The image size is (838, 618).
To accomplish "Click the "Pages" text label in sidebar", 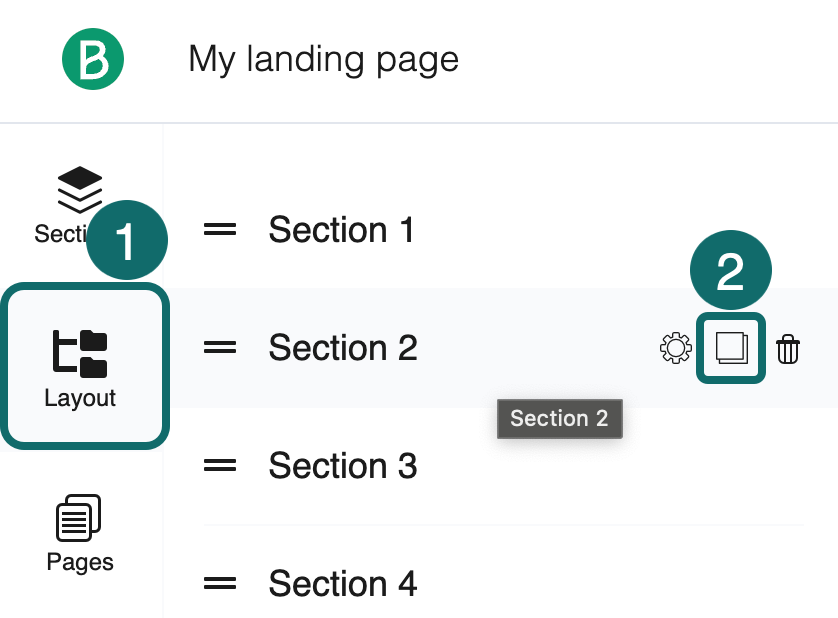I will [x=80, y=562].
